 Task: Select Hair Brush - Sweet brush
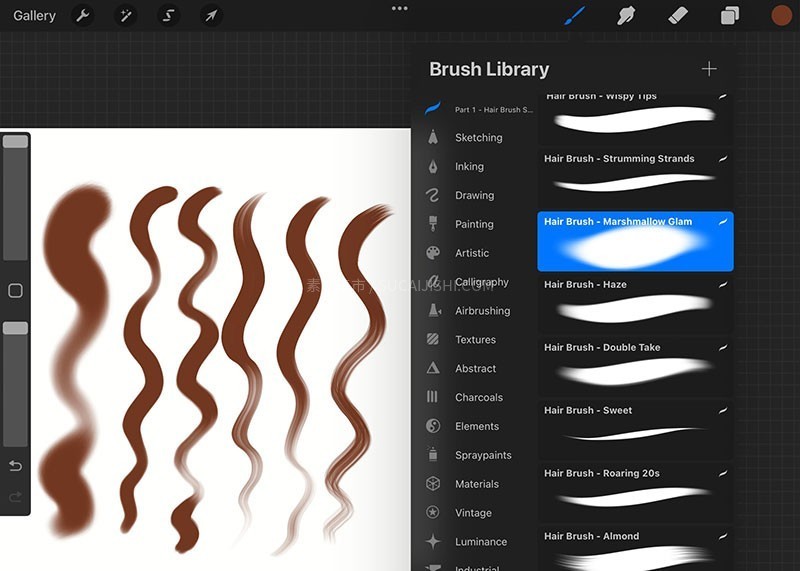click(635, 430)
